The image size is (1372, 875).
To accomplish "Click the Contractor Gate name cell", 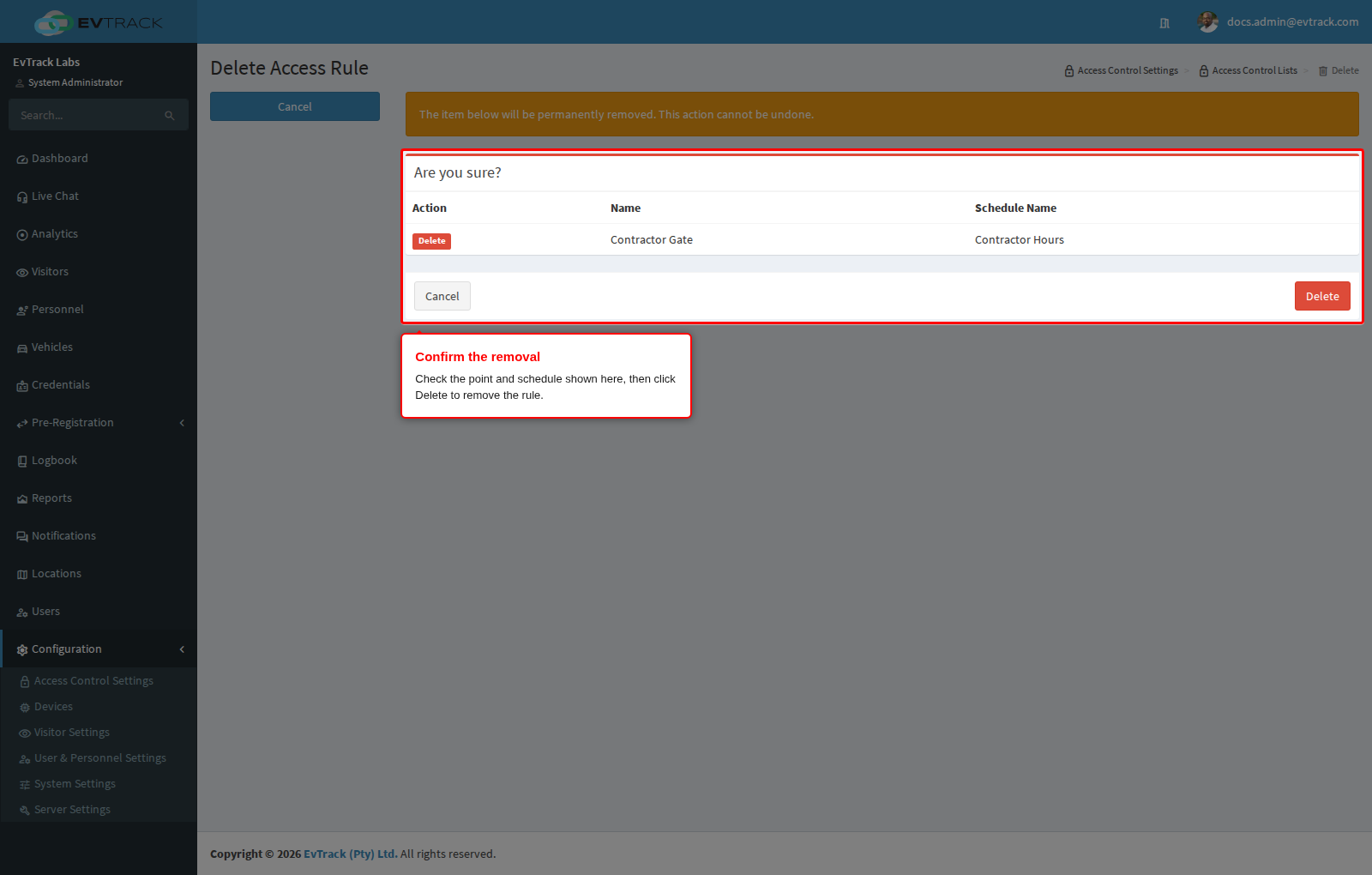I will coord(652,240).
